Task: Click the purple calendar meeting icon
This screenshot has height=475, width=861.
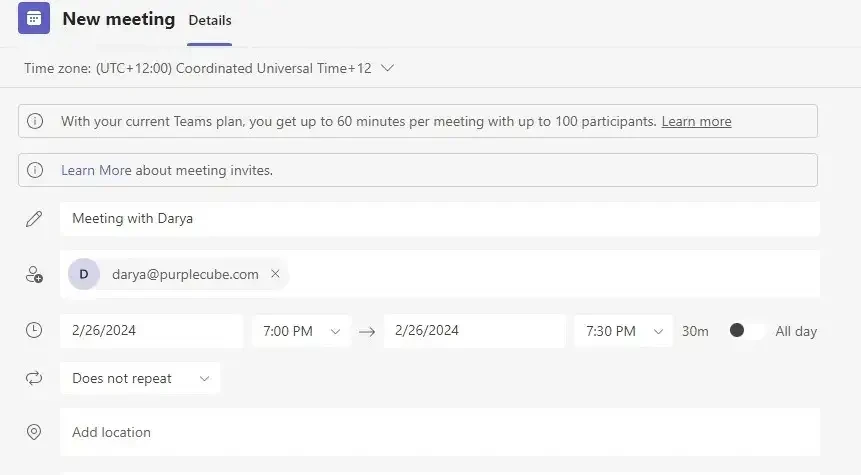Action: pos(33,18)
